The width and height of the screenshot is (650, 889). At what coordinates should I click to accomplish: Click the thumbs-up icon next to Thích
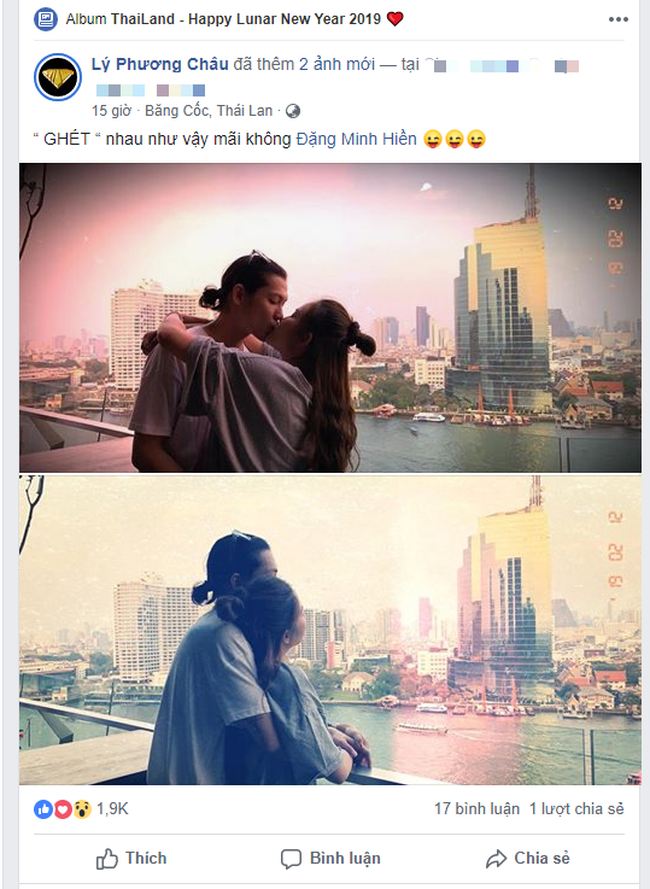click(x=107, y=859)
